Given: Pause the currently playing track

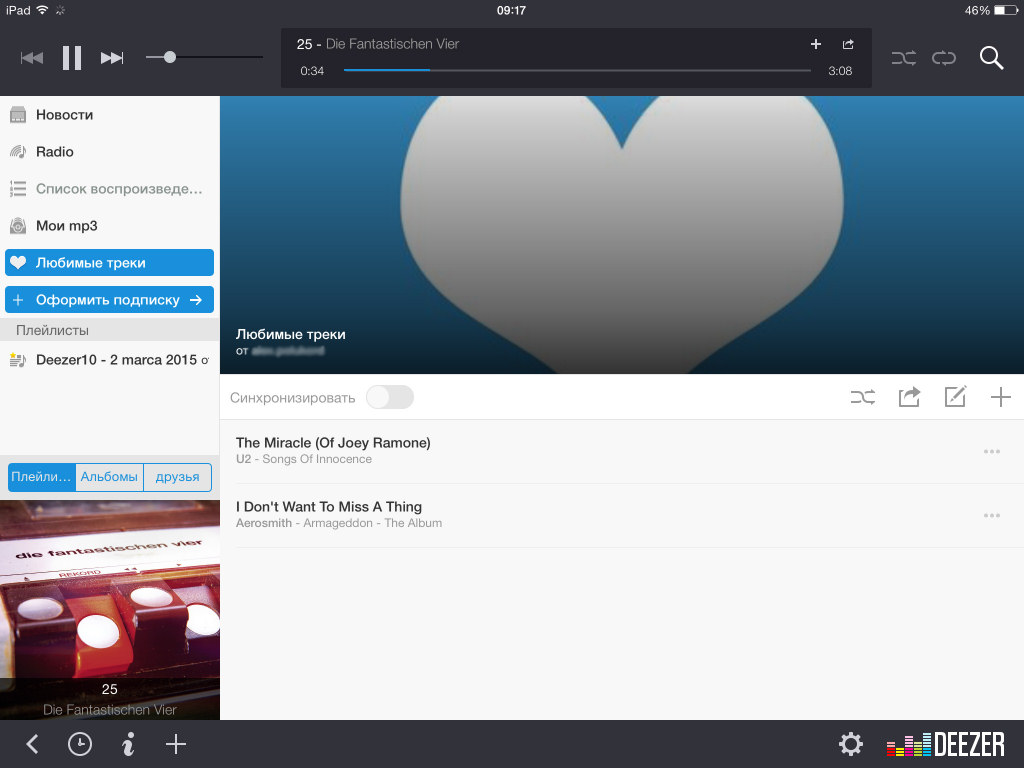Looking at the screenshot, I should [x=72, y=58].
